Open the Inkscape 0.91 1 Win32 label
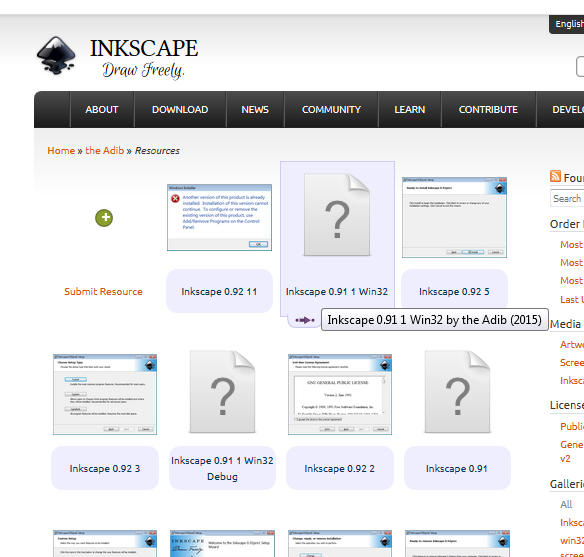The image size is (584, 557). point(337,292)
